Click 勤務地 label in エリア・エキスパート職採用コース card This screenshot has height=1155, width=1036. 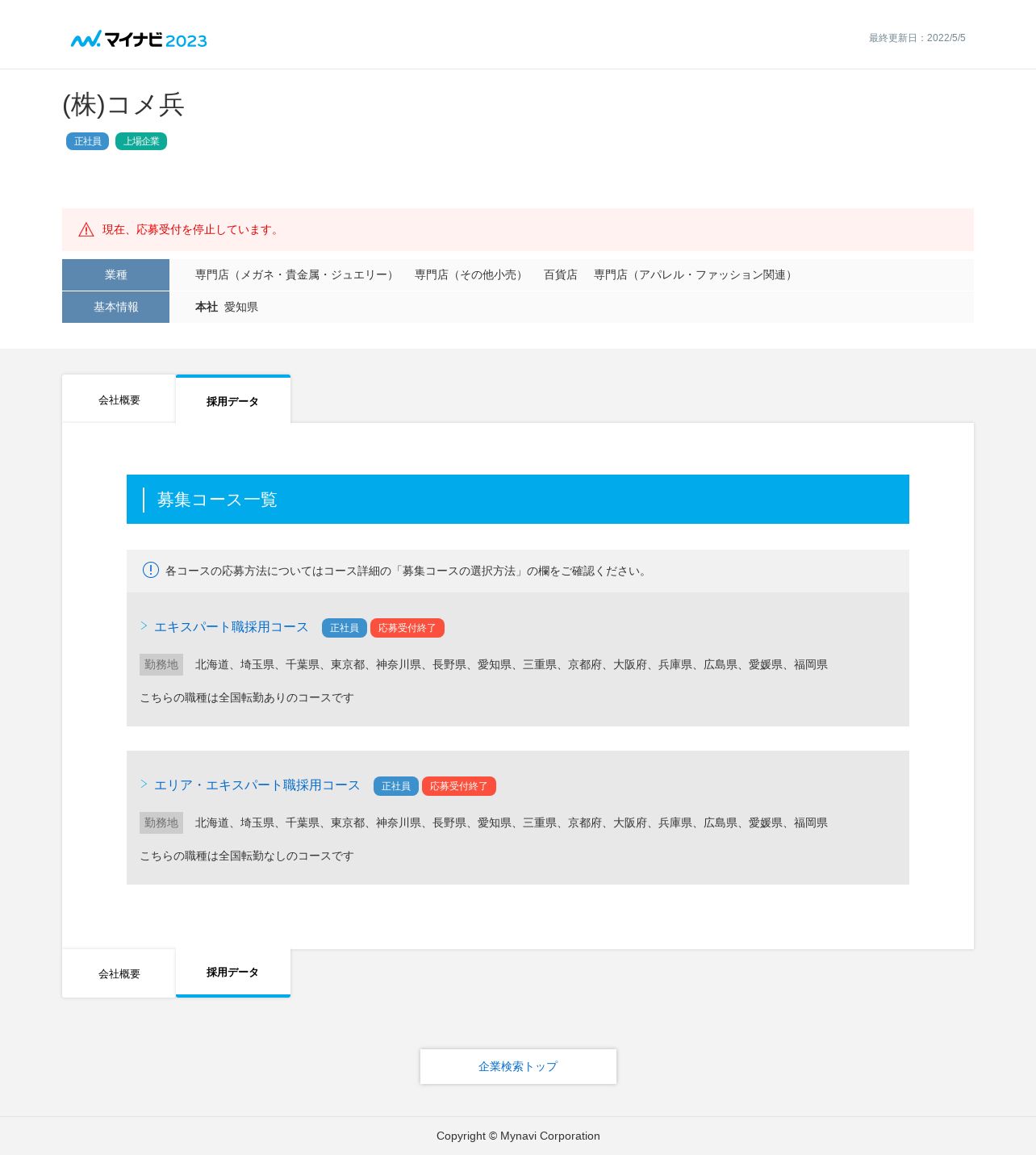point(161,822)
